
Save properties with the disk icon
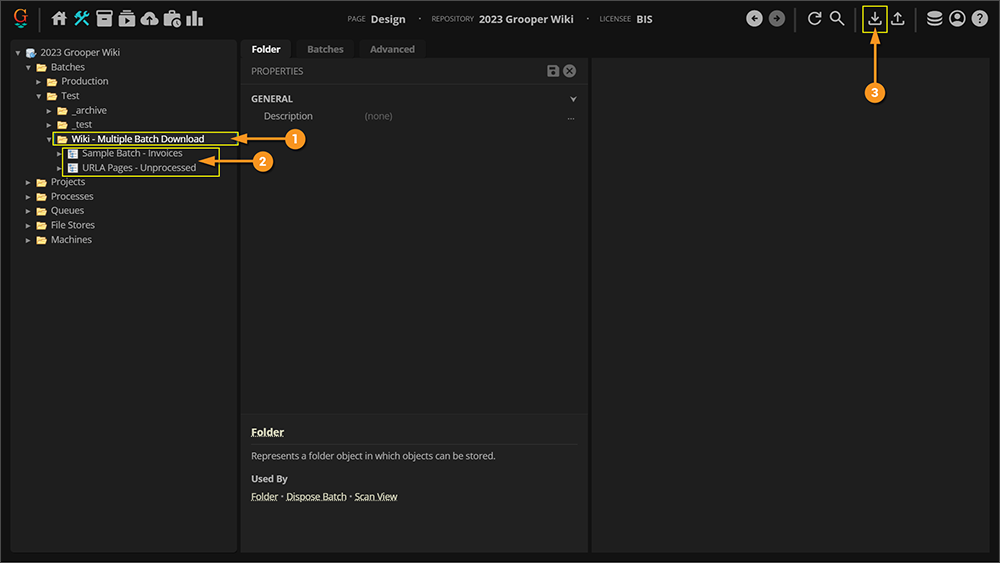pos(553,71)
